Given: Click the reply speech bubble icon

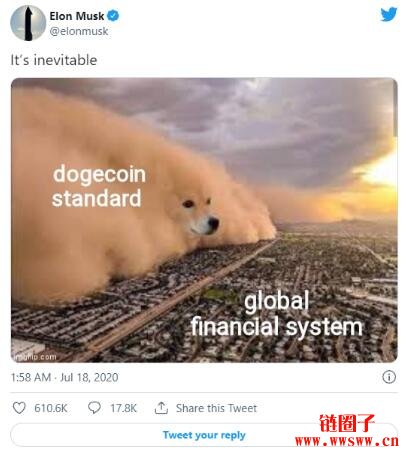Looking at the screenshot, I should (x=94, y=408).
